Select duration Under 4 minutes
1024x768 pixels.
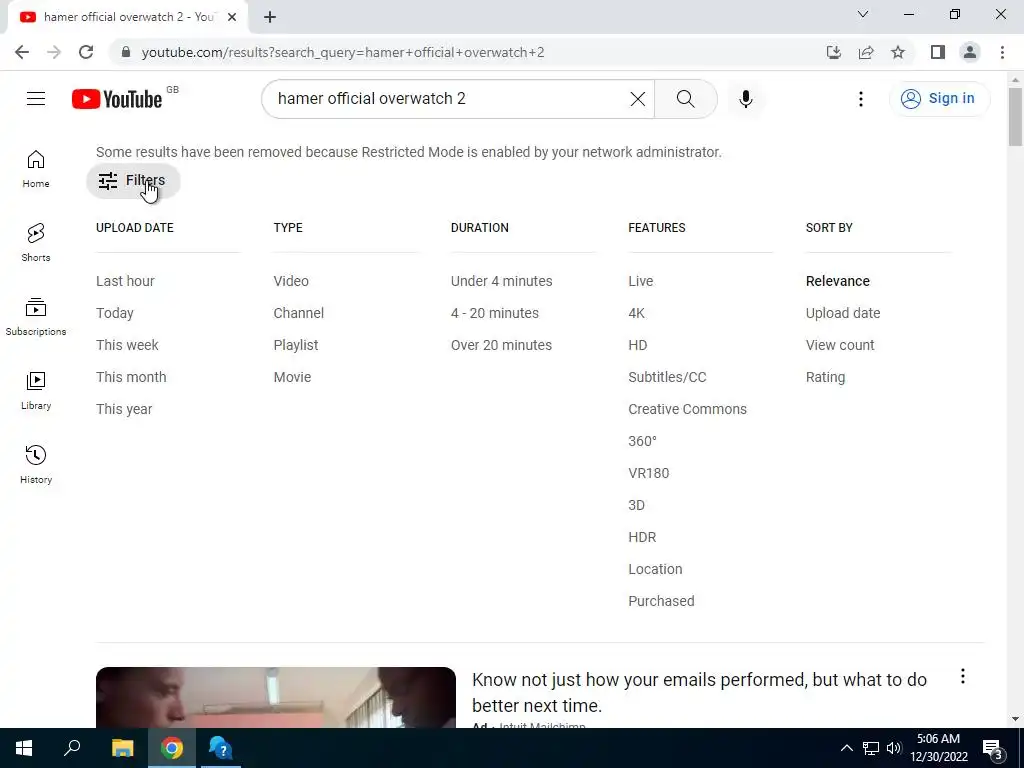(x=502, y=281)
